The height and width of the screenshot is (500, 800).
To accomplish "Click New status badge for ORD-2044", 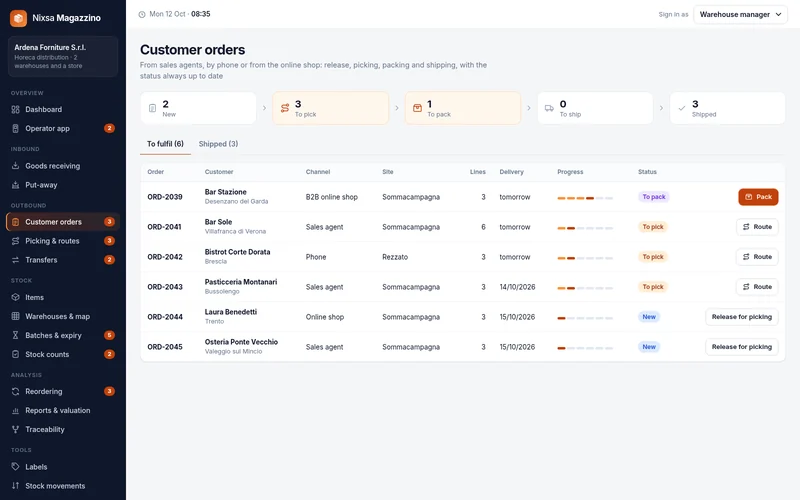I will tap(649, 317).
